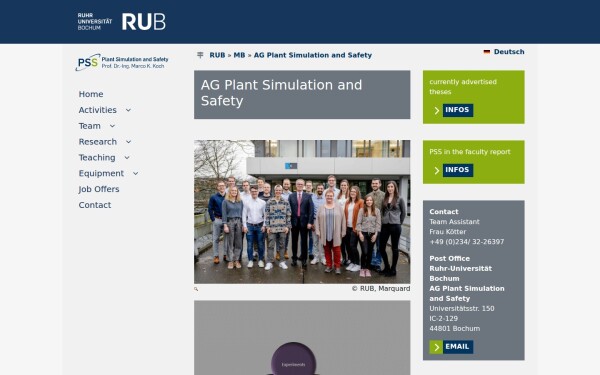This screenshot has width=600, height=375.
Task: Go to the Home menu item
Action: point(91,94)
